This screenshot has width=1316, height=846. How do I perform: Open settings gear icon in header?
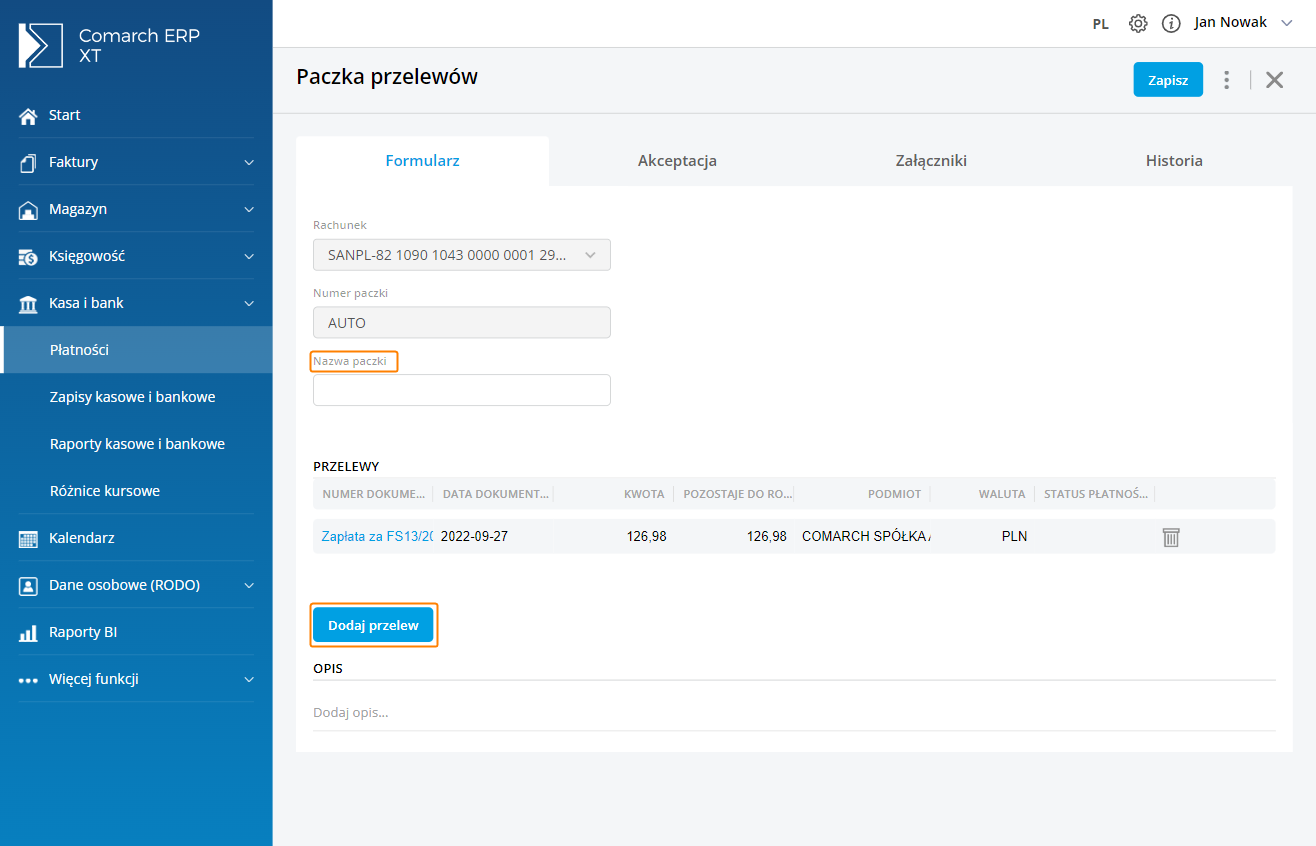point(1138,23)
